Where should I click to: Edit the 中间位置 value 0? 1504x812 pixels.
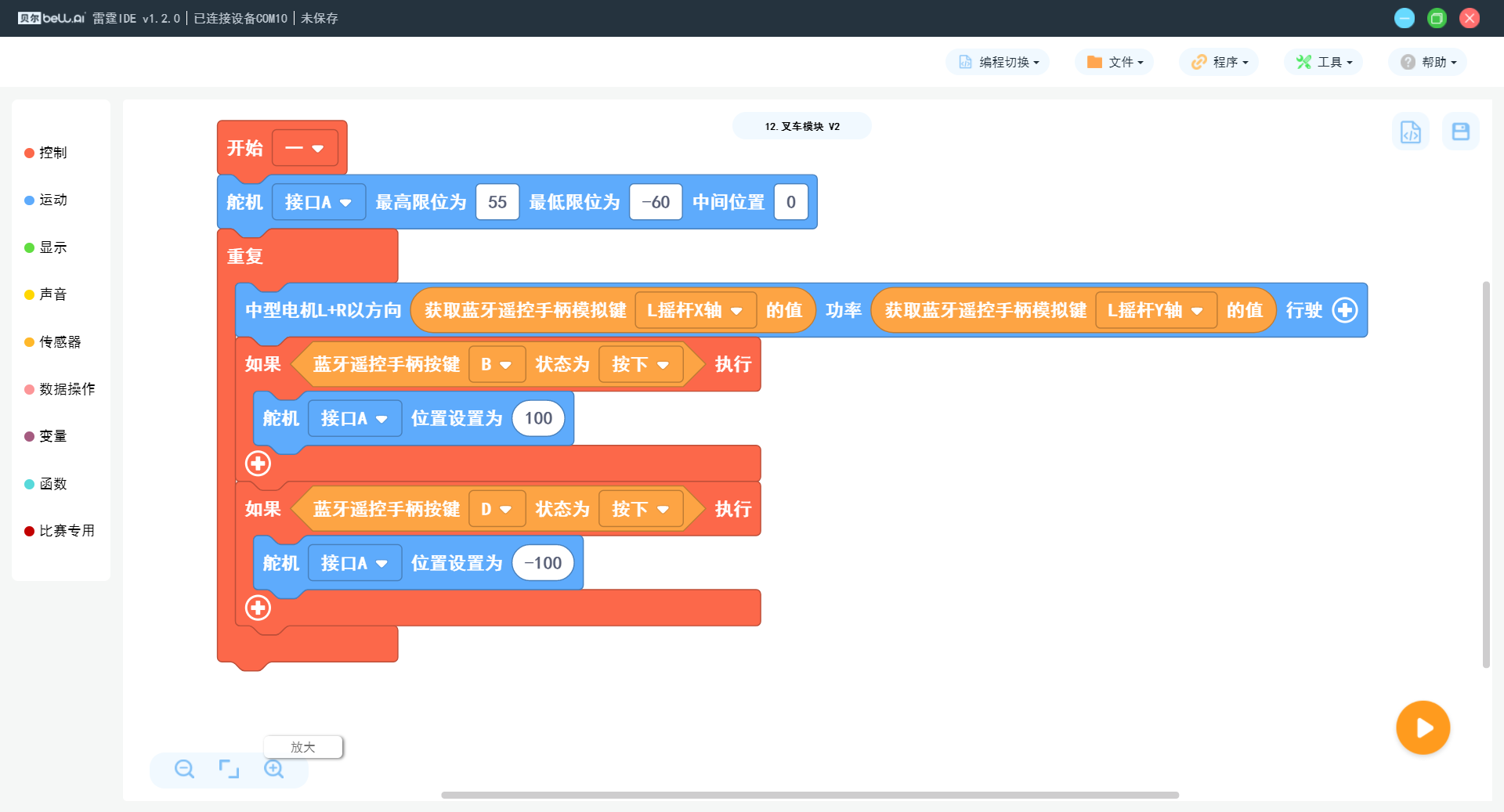[791, 202]
